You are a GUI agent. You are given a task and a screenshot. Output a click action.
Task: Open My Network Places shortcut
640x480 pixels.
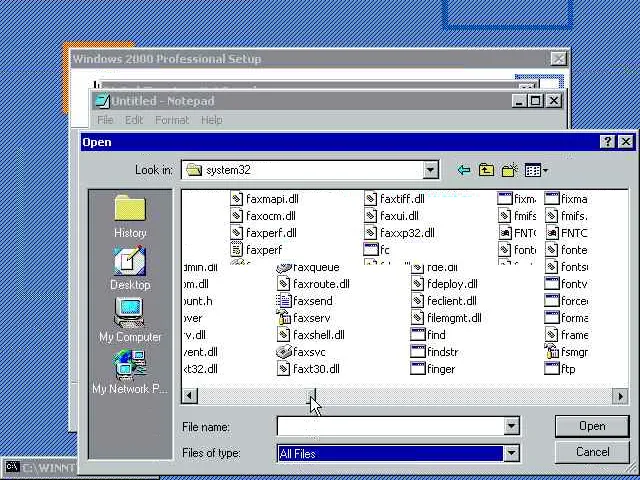coord(130,372)
